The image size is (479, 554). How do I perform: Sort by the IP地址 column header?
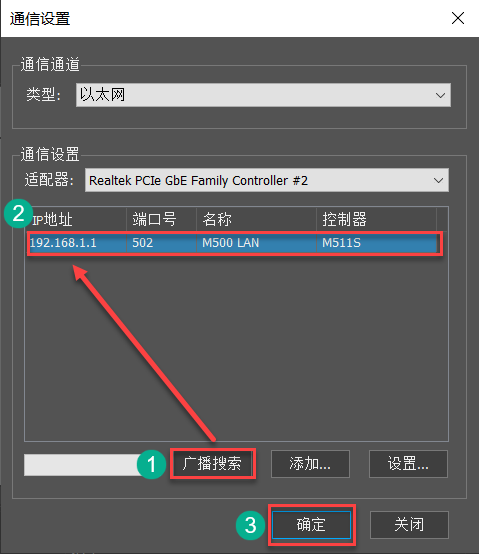[x=76, y=219]
